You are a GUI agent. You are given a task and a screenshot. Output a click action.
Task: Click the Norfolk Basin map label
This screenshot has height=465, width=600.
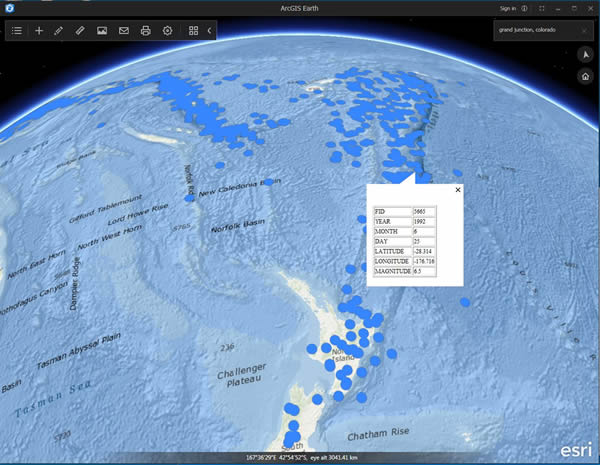238,225
